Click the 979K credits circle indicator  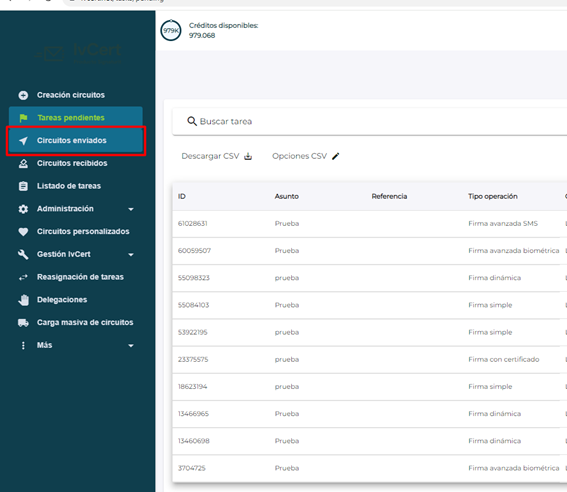171,31
